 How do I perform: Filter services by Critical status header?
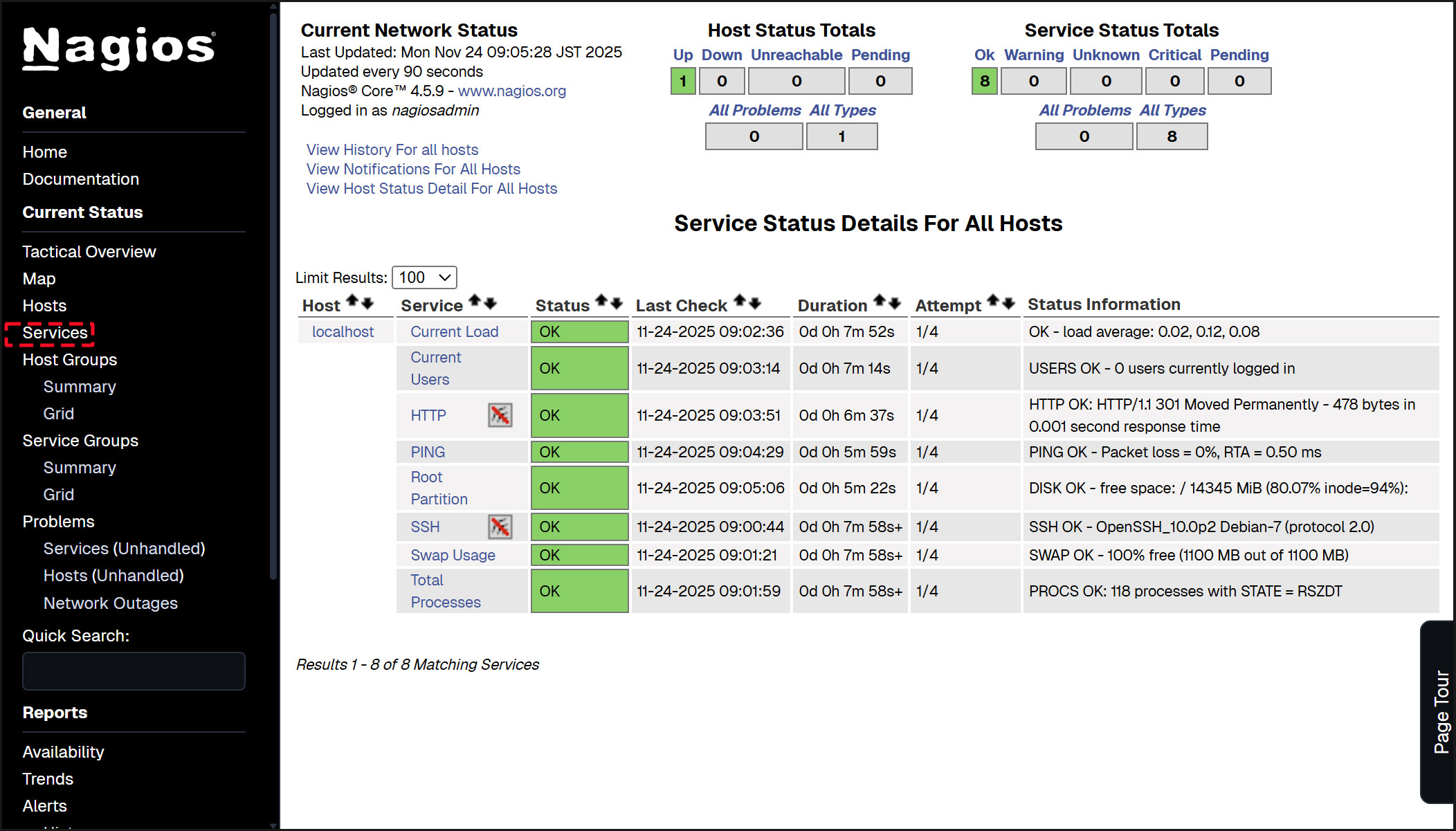[x=1174, y=55]
